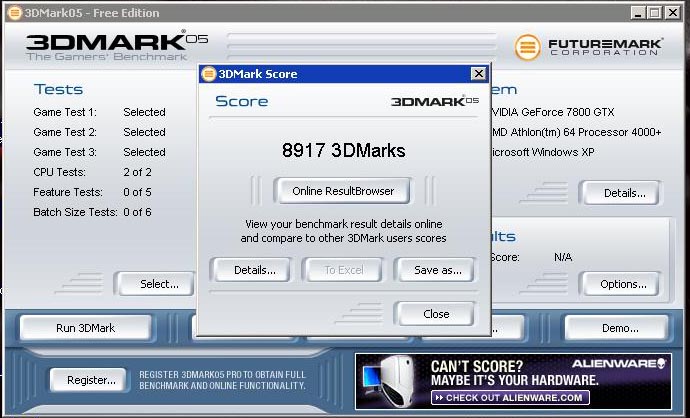The width and height of the screenshot is (690, 418).
Task: Click the Online ResultBrowser button
Action: pos(342,191)
